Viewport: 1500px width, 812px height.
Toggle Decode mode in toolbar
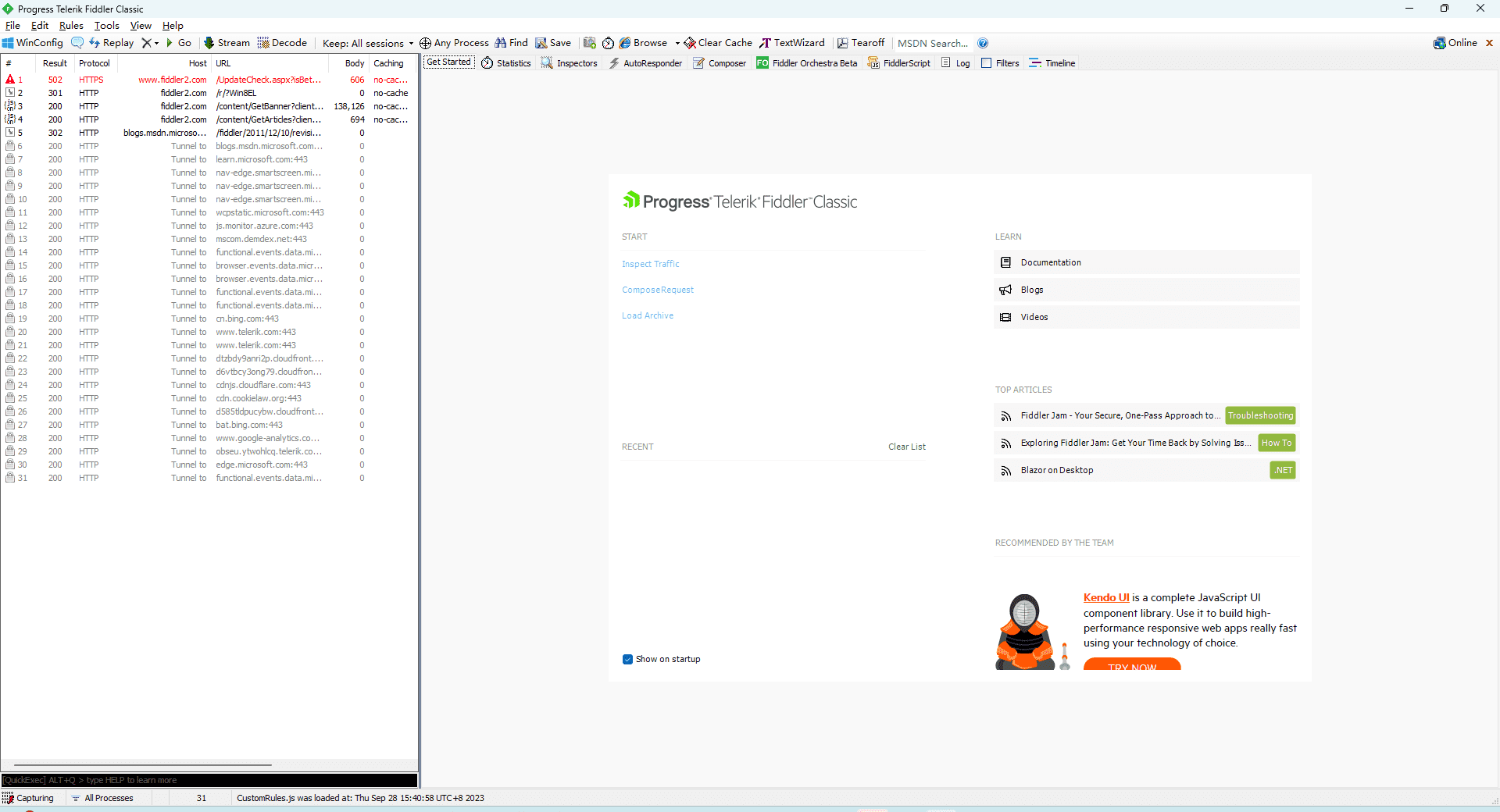click(x=282, y=43)
